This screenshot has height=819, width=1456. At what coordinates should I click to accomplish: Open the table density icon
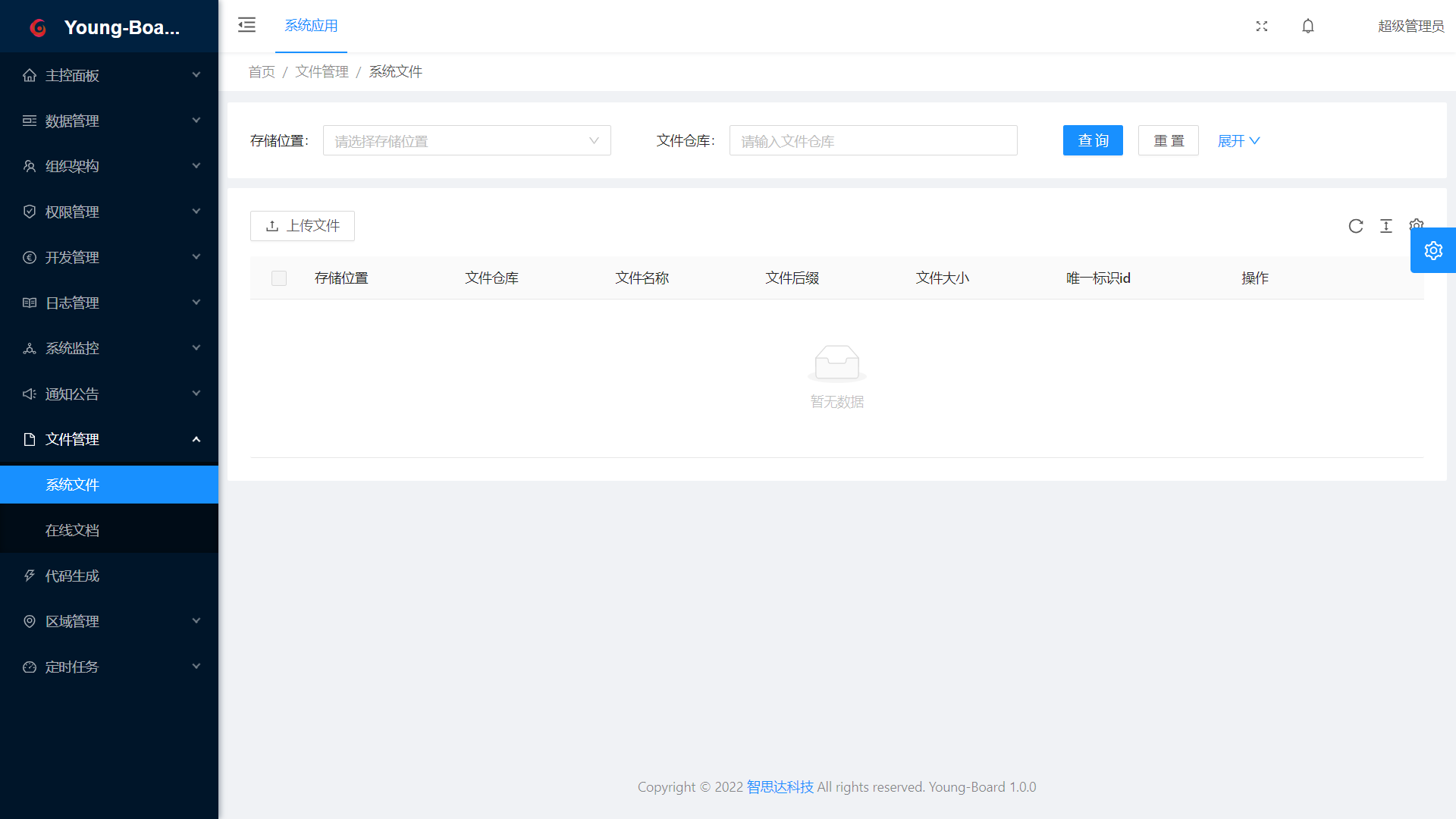(1386, 226)
